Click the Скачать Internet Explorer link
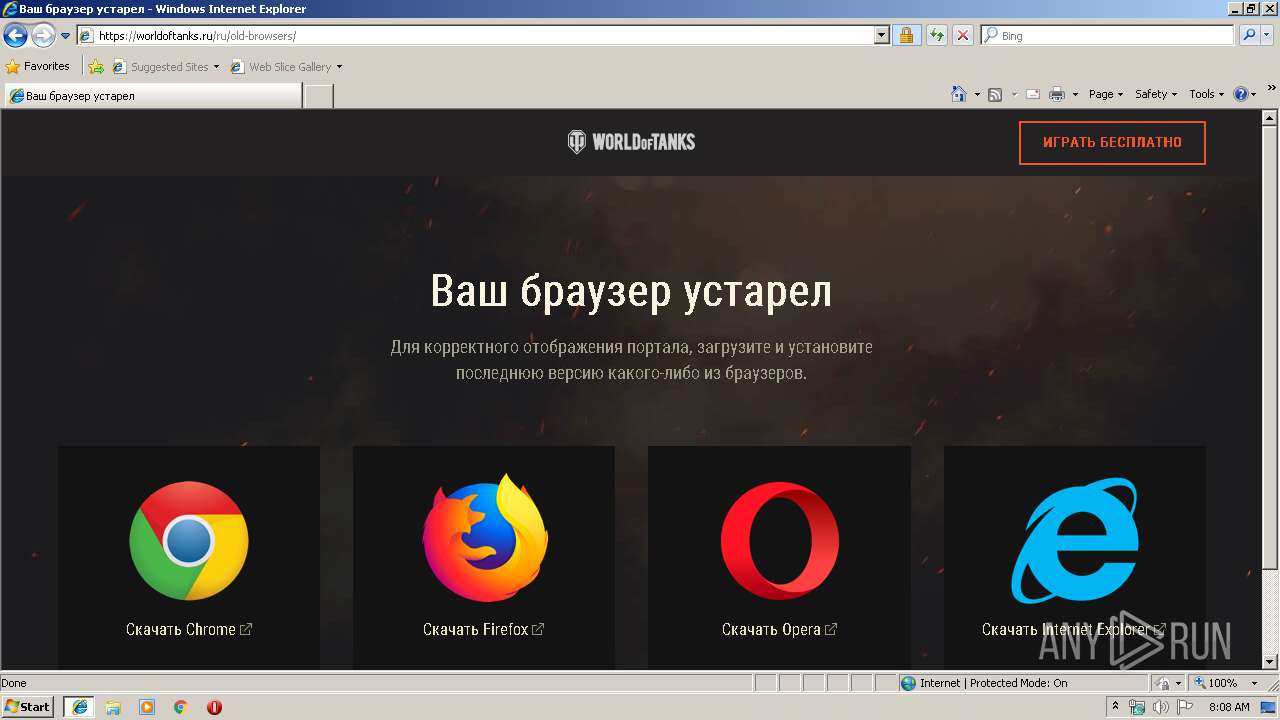The height and width of the screenshot is (720, 1280). pyautogui.click(x=1074, y=629)
